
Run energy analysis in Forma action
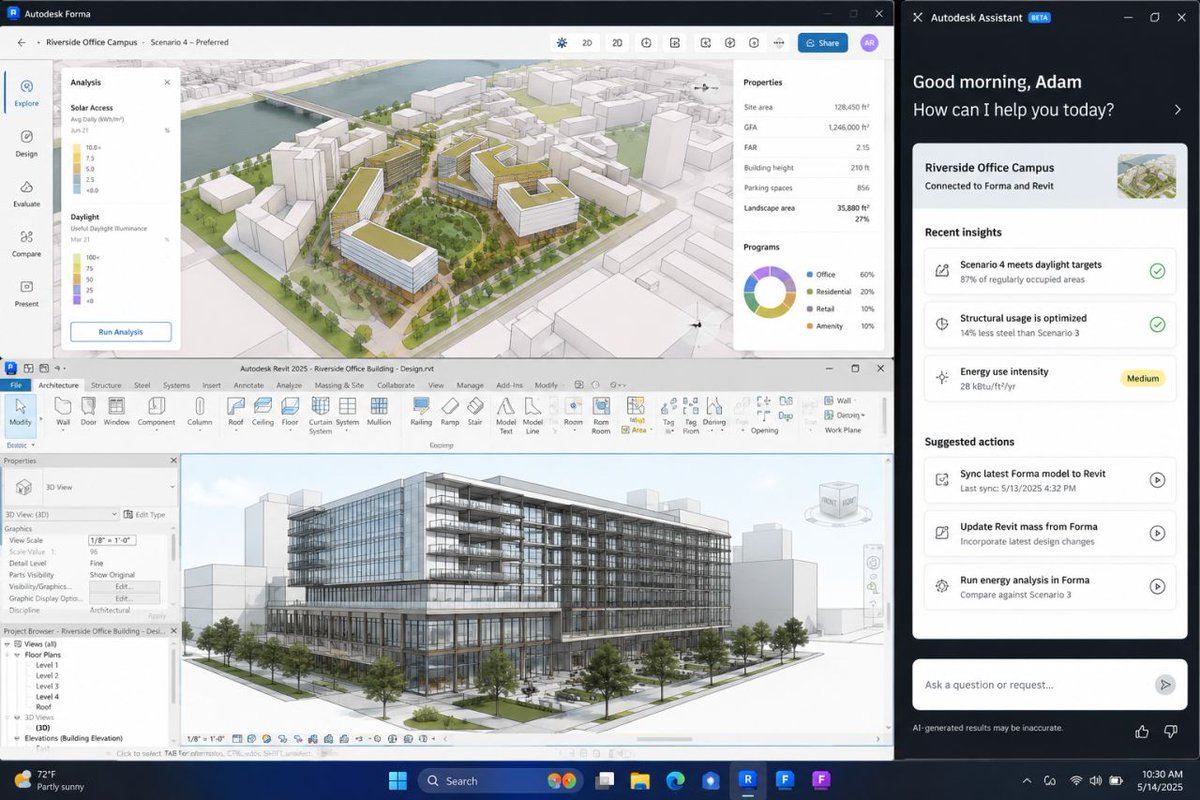coord(1157,587)
